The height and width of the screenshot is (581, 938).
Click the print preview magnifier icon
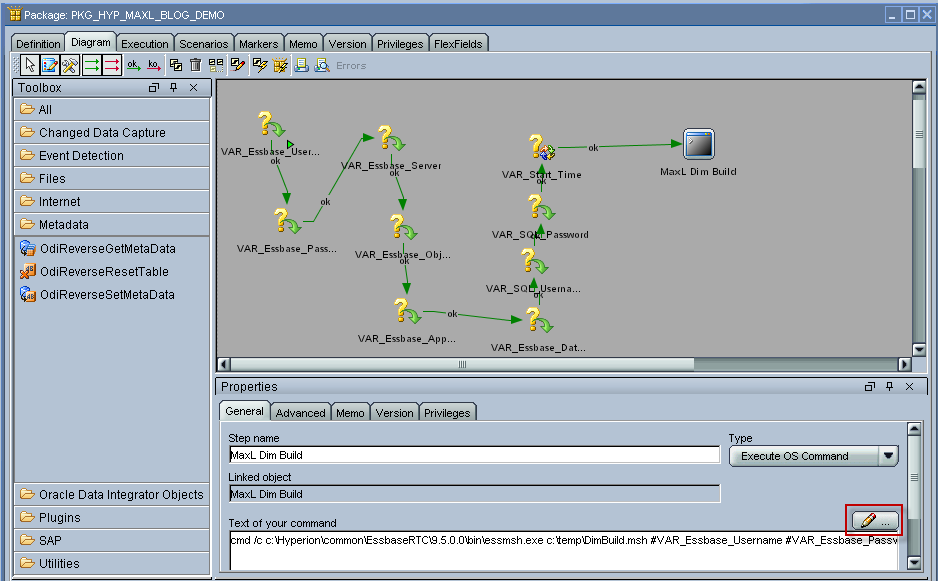[x=322, y=65]
